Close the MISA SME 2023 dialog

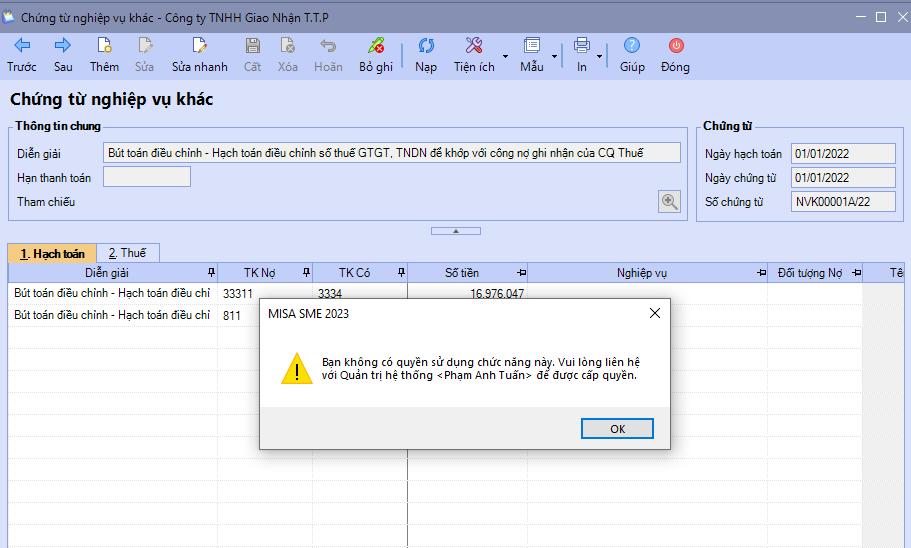coord(655,313)
